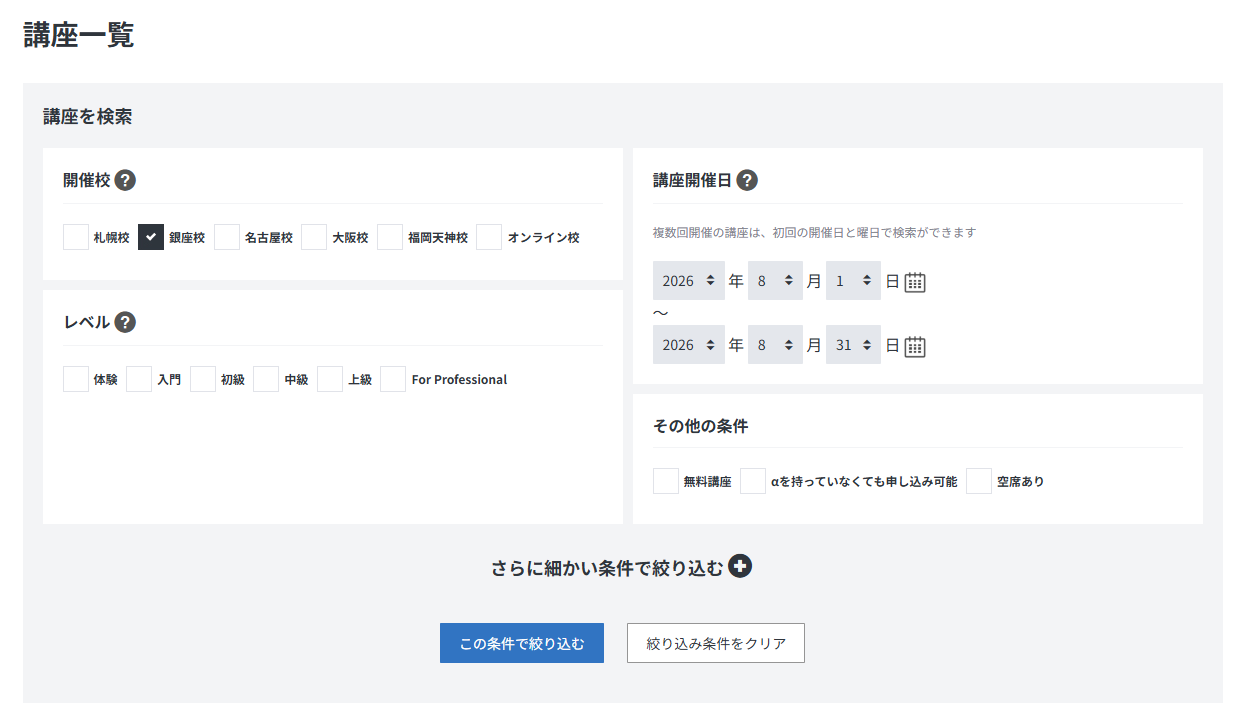Check αを持っていなくても申し込み可能 option

point(753,481)
